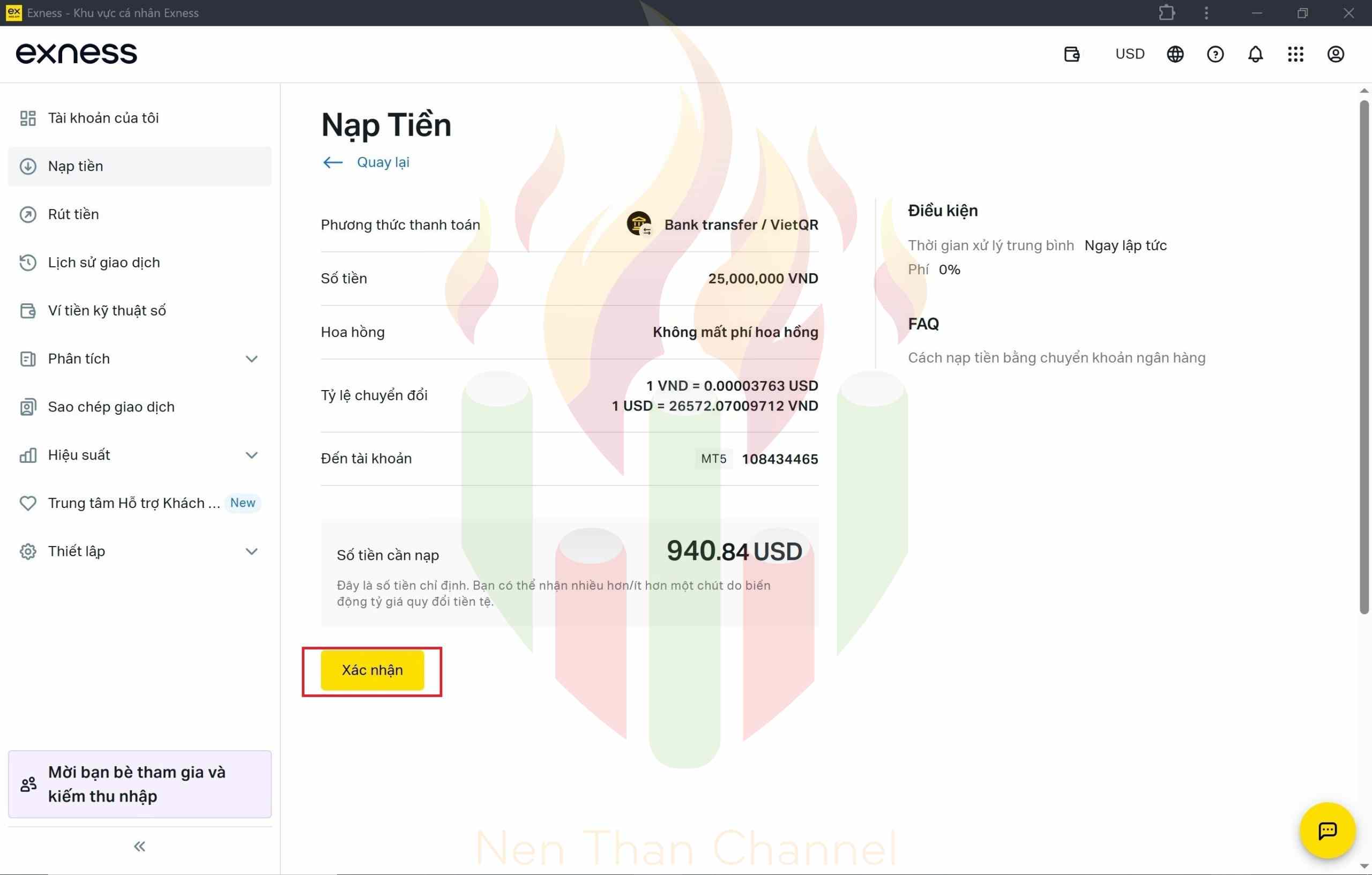Click the Tài khoản của tôi grid icon
The image size is (1372, 875).
tap(28, 118)
